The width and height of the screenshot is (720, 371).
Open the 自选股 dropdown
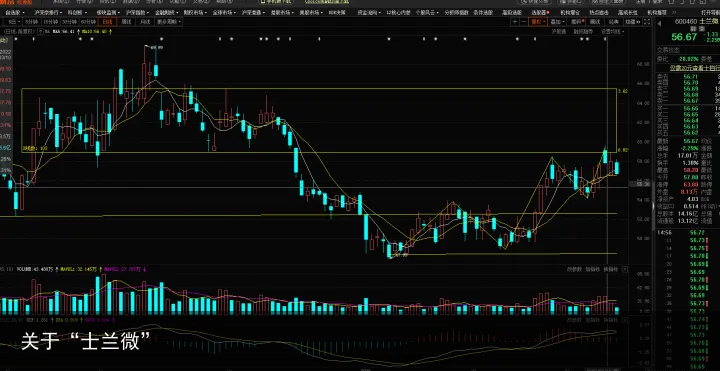click(x=15, y=12)
